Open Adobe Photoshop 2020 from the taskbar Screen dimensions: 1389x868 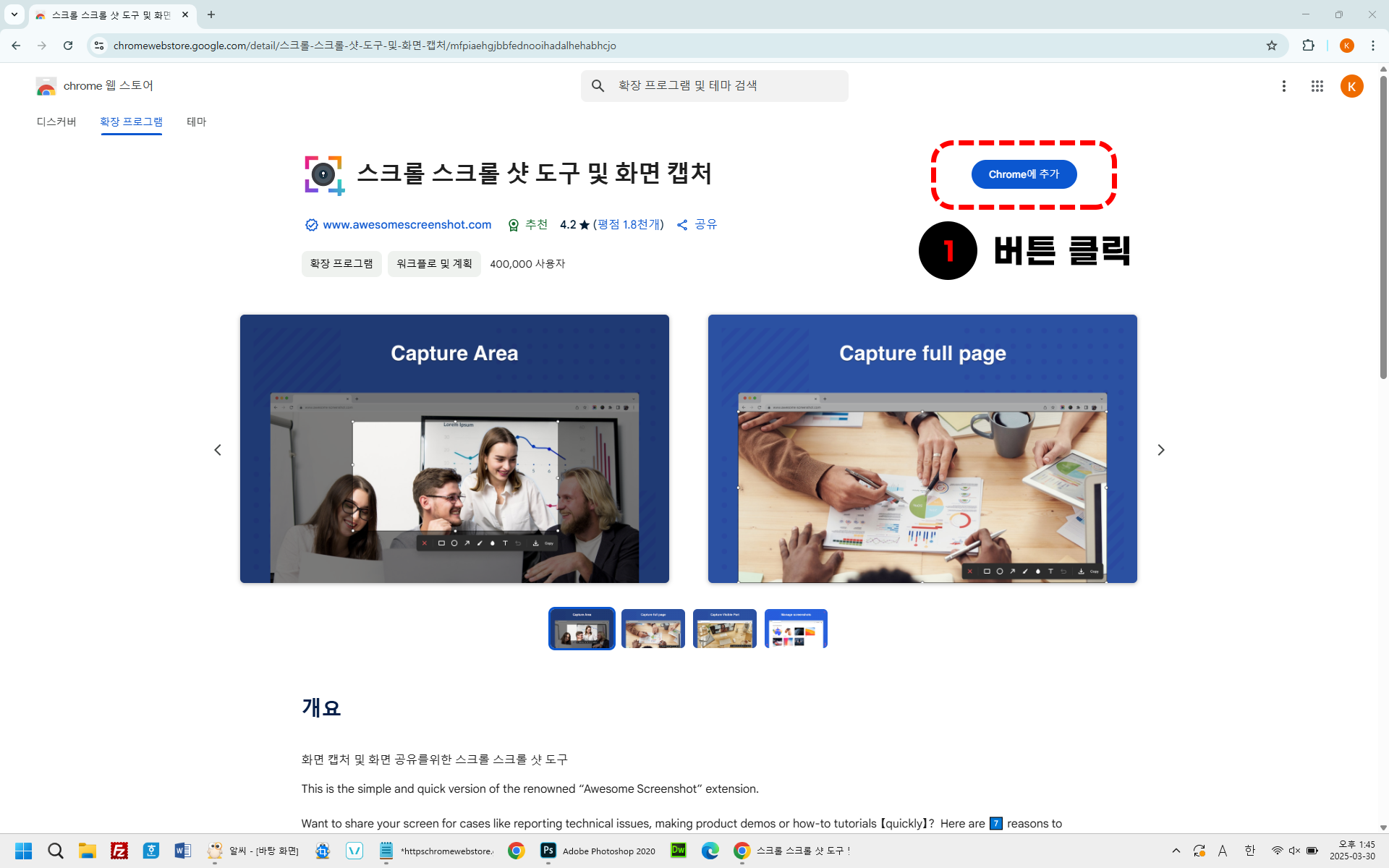point(598,851)
